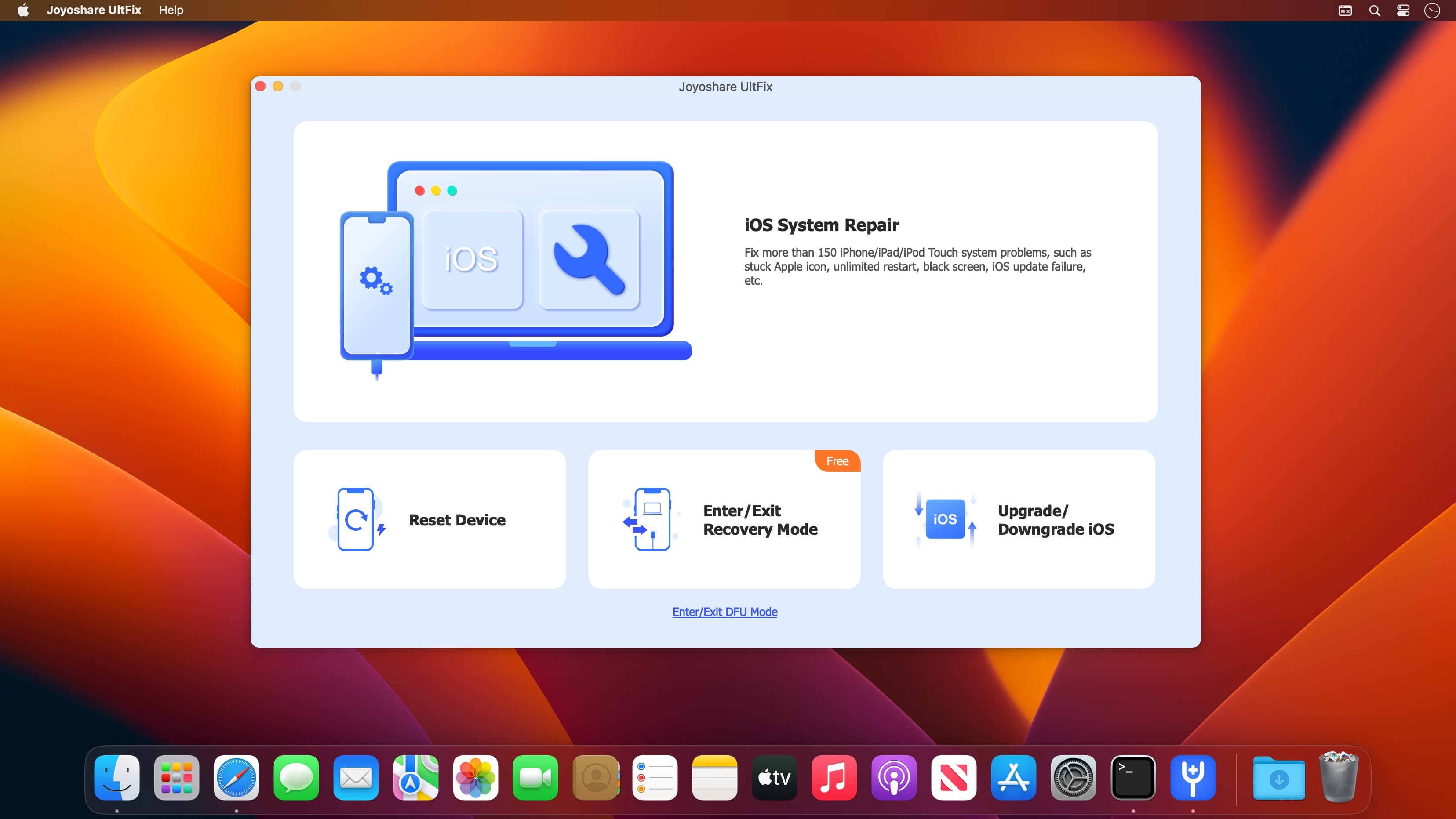This screenshot has height=819, width=1456.
Task: Click the Upgrade/Downgrade iOS icon
Action: click(945, 519)
